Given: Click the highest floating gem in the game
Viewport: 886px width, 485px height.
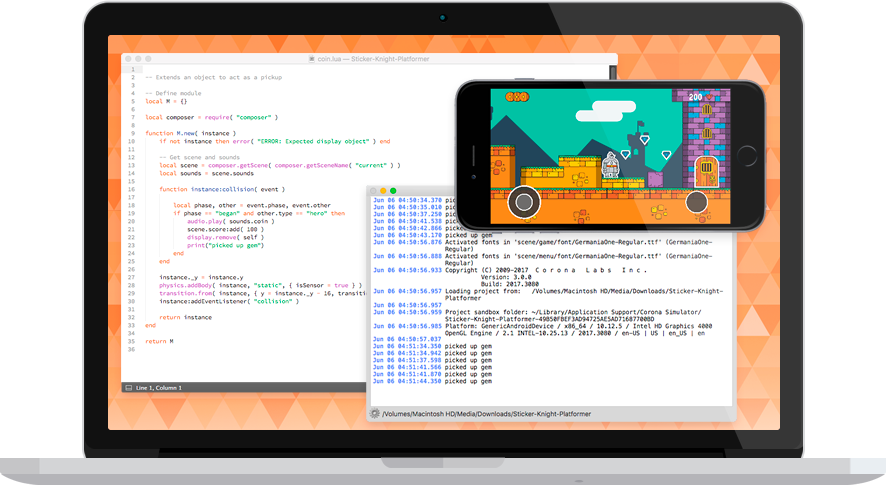Looking at the screenshot, I should click(644, 138).
